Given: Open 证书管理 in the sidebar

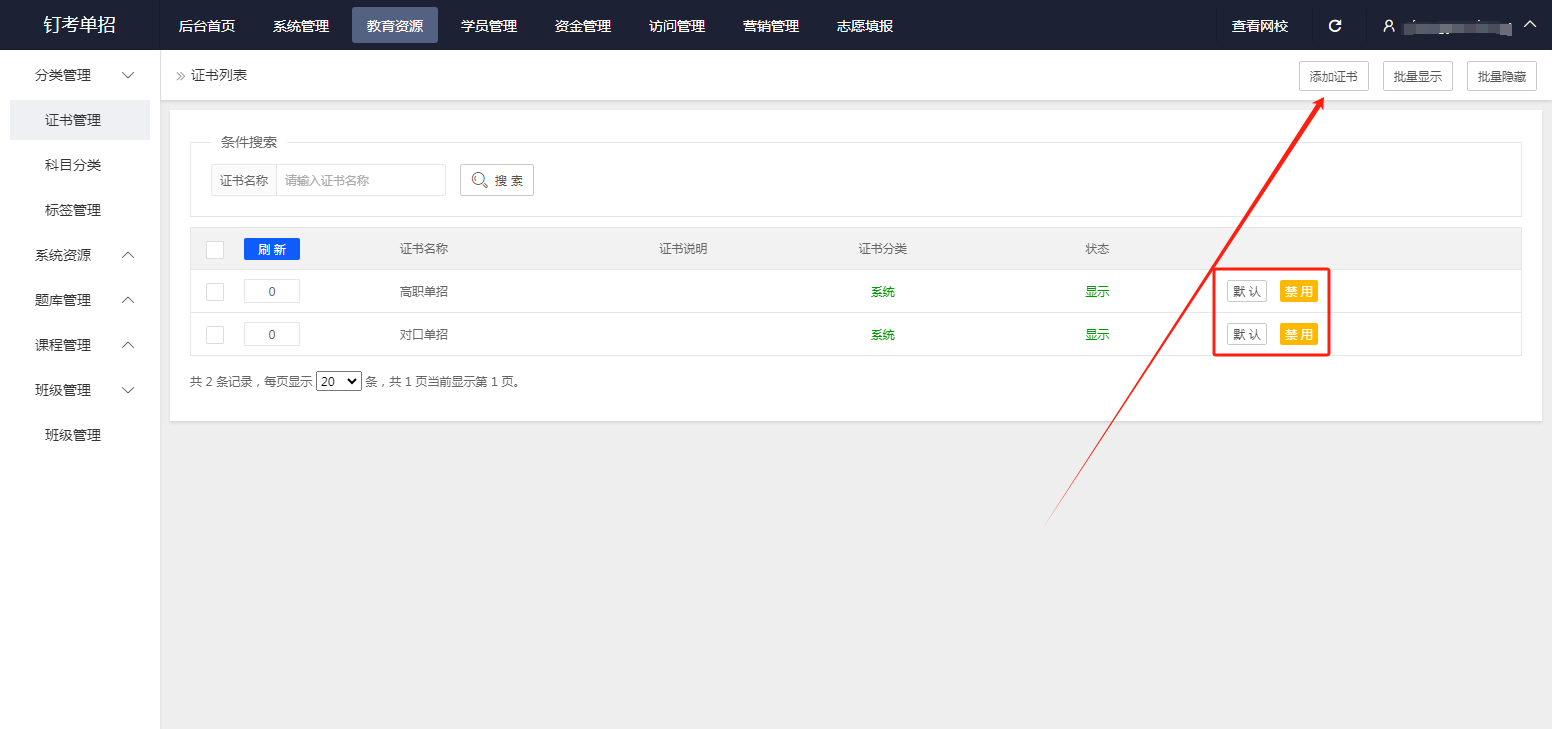Looking at the screenshot, I should tap(80, 120).
